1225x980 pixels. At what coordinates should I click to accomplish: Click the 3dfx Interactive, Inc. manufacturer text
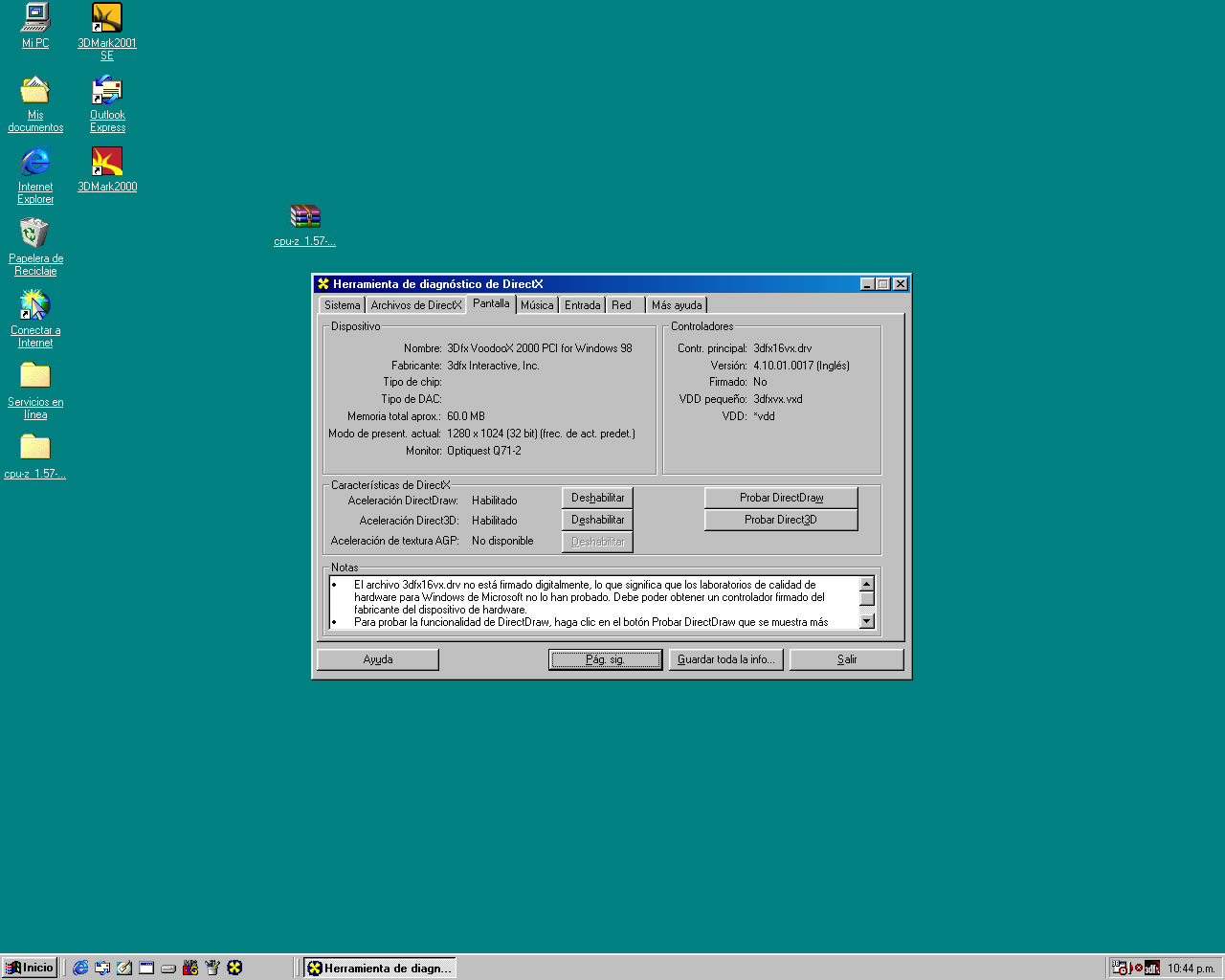click(493, 366)
